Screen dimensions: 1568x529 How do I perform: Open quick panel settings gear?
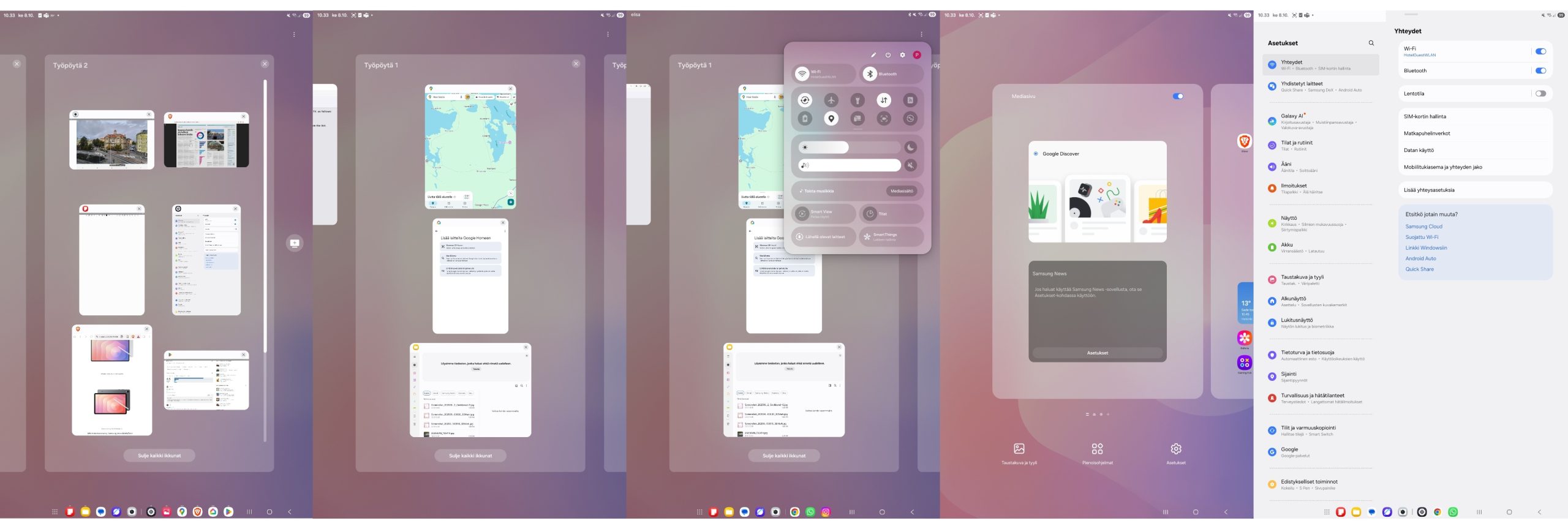[x=902, y=55]
